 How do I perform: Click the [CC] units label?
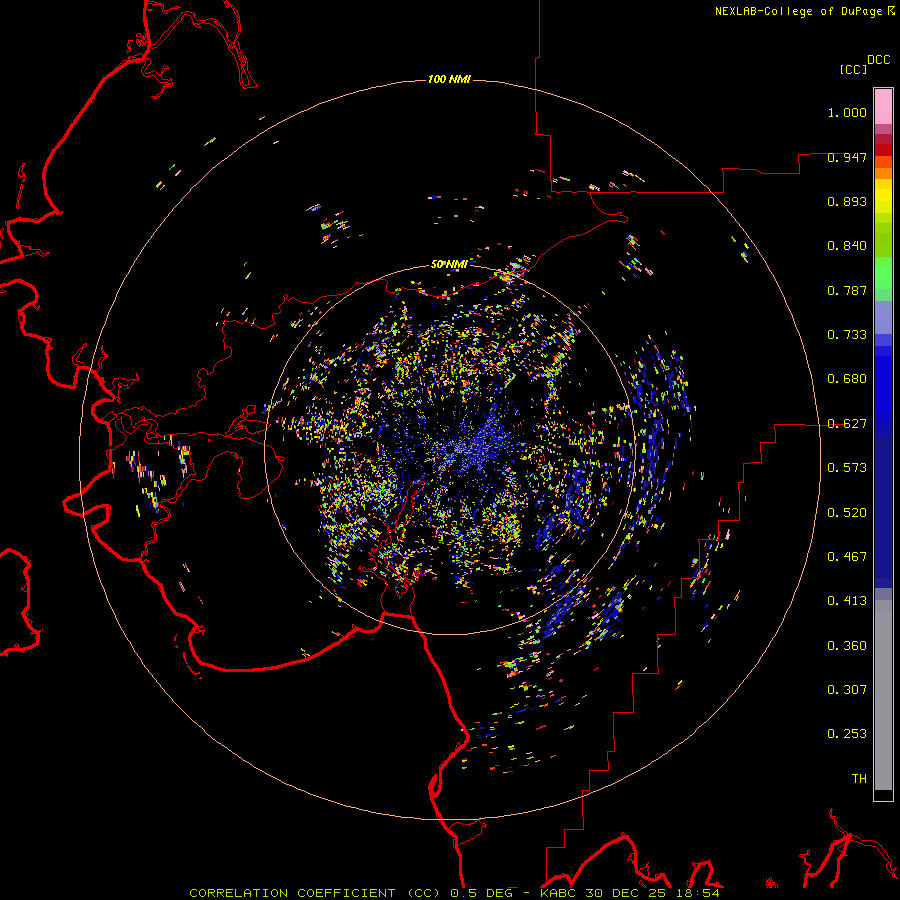point(853,69)
